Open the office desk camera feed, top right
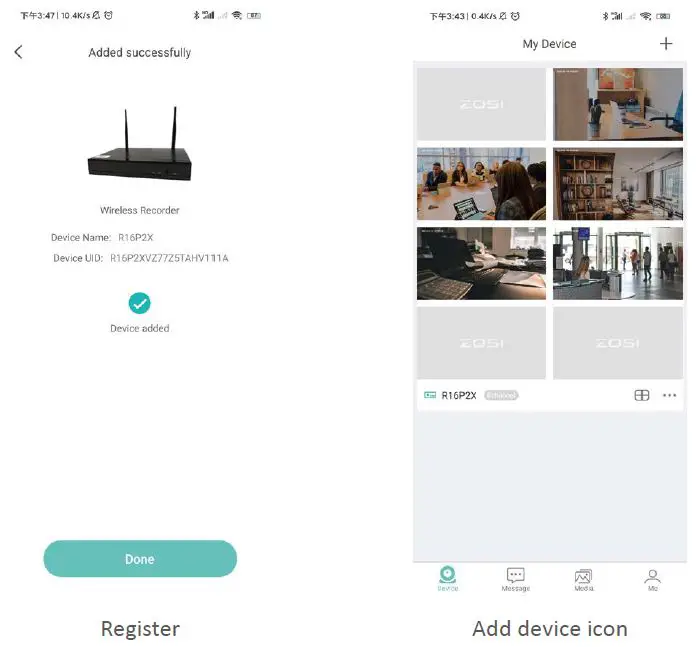Screen dimensions: 696x647 [x=617, y=104]
